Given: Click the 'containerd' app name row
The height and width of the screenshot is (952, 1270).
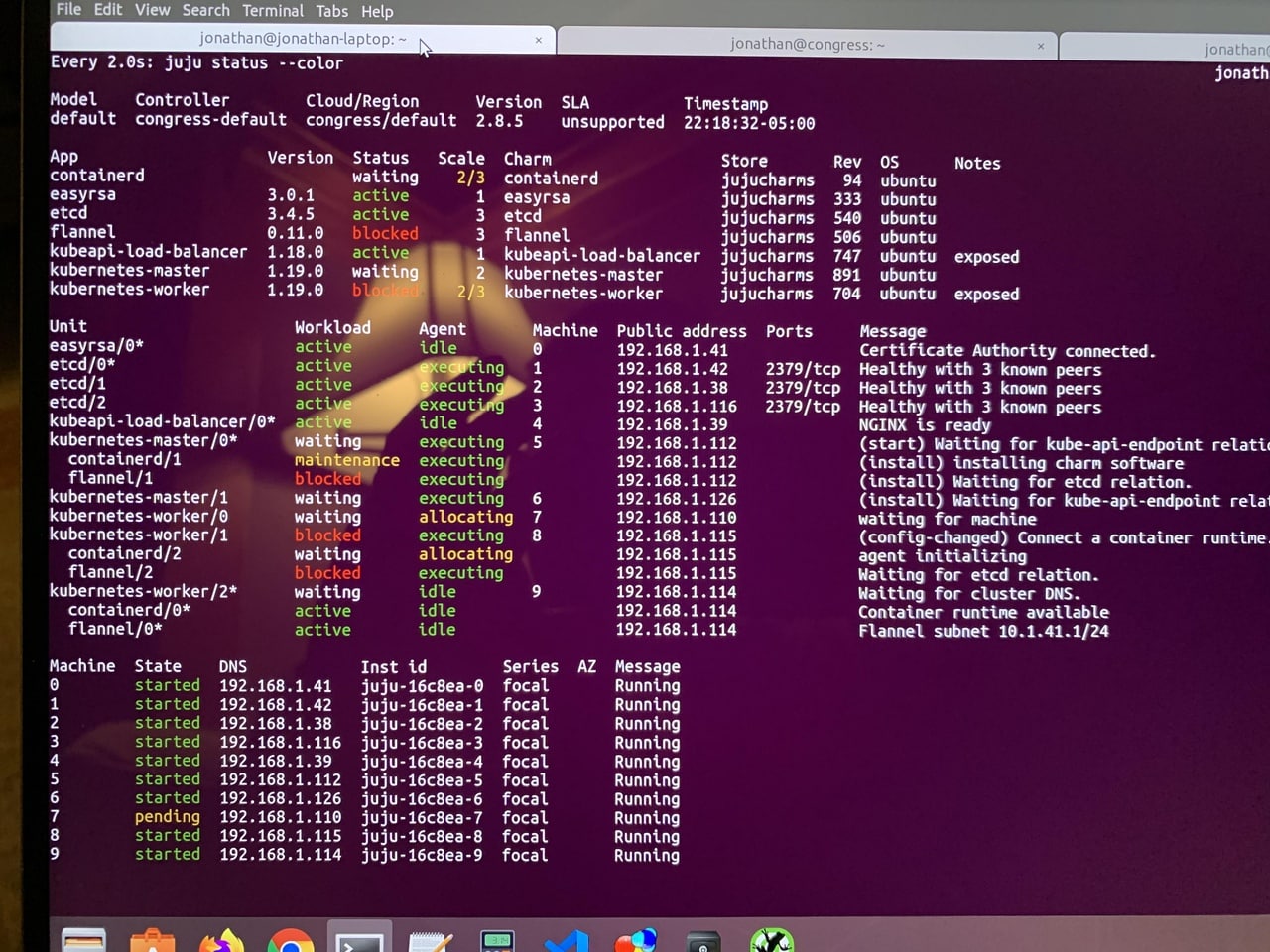Looking at the screenshot, I should [x=97, y=176].
